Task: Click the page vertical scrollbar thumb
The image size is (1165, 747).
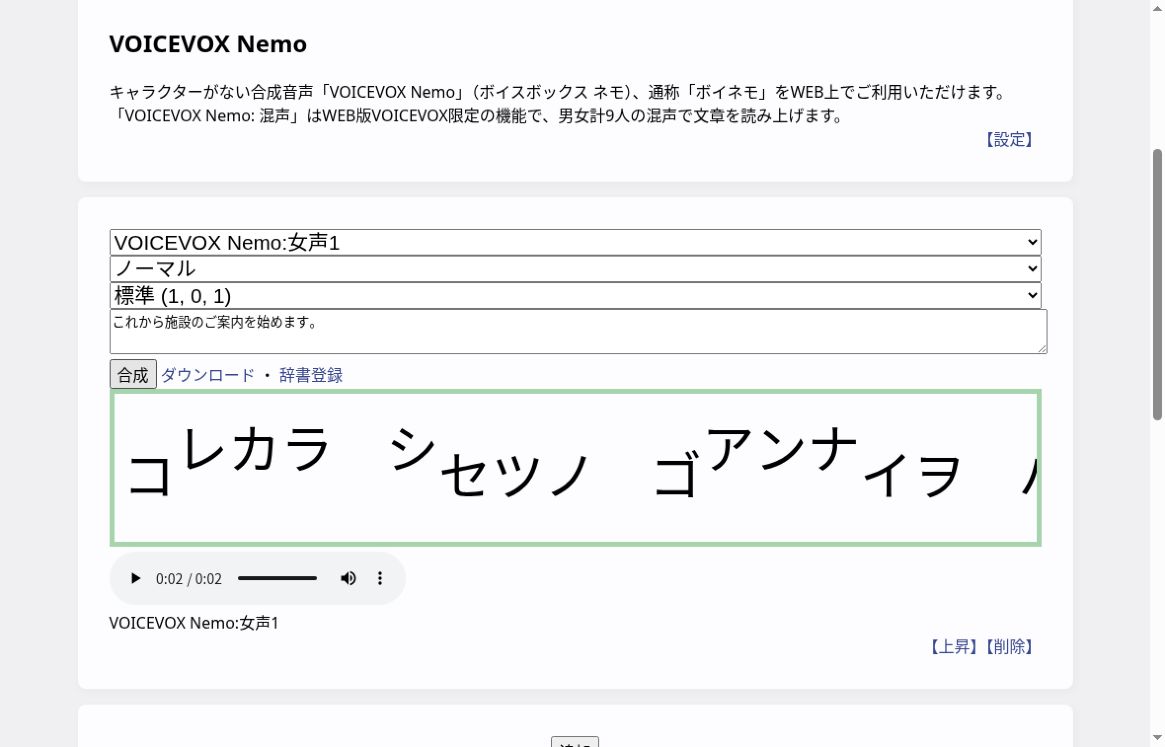Action: tap(1157, 285)
